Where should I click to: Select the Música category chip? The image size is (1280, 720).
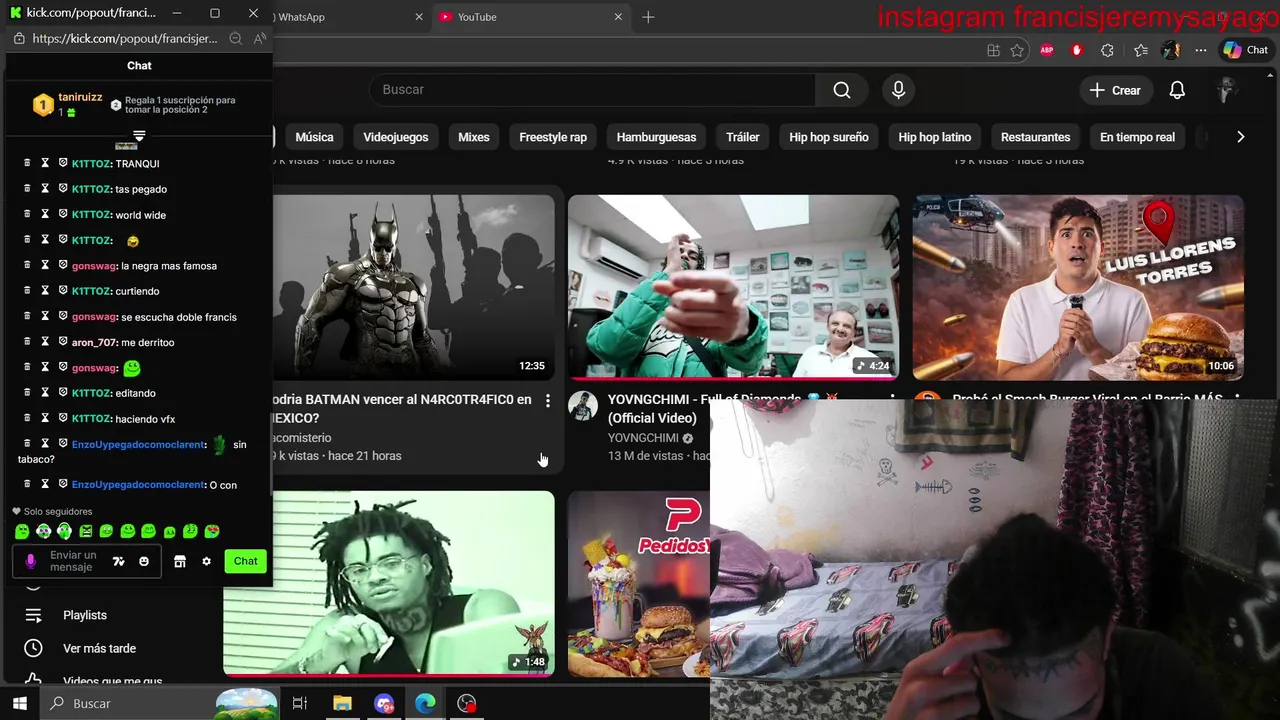[314, 137]
